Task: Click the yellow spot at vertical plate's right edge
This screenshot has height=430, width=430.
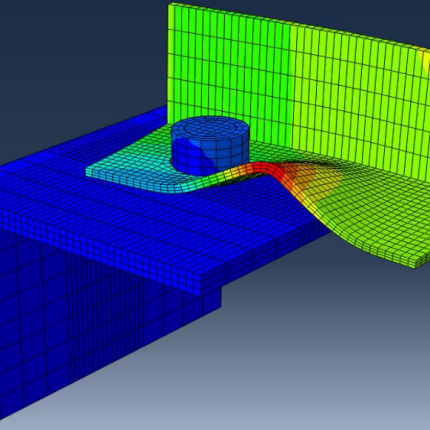Action: pyautogui.click(x=426, y=62)
